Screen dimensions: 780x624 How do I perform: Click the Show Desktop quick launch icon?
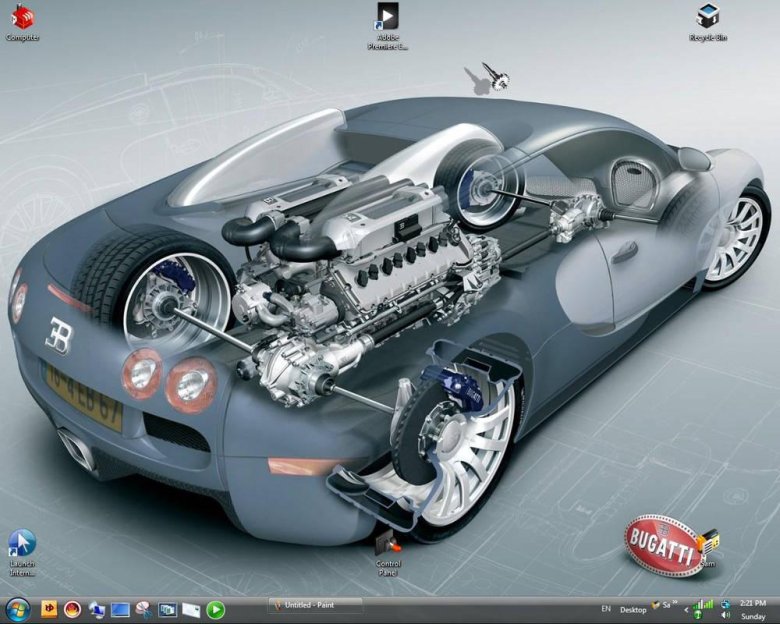coord(121,609)
